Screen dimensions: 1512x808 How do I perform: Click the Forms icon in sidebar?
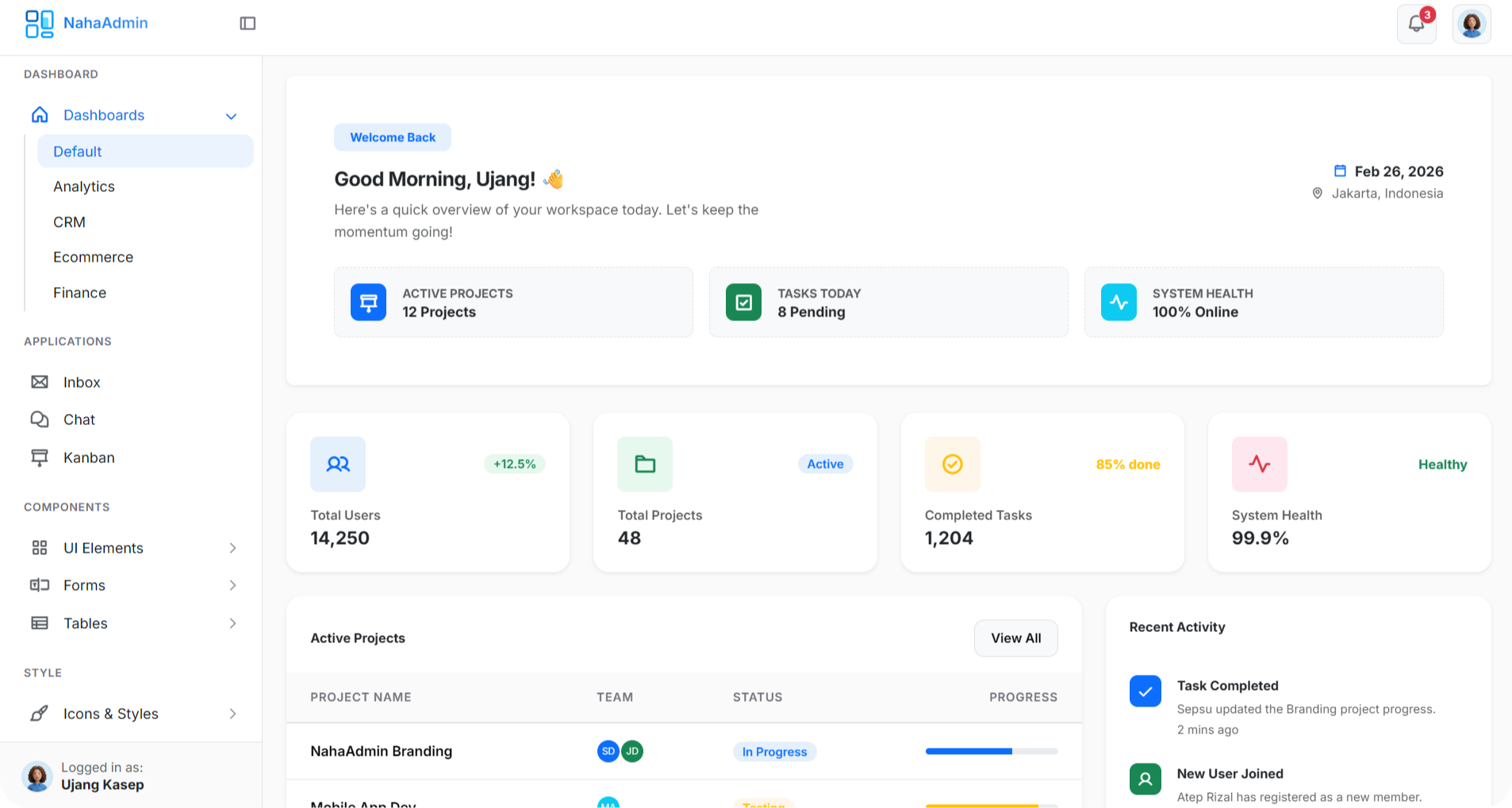point(40,585)
